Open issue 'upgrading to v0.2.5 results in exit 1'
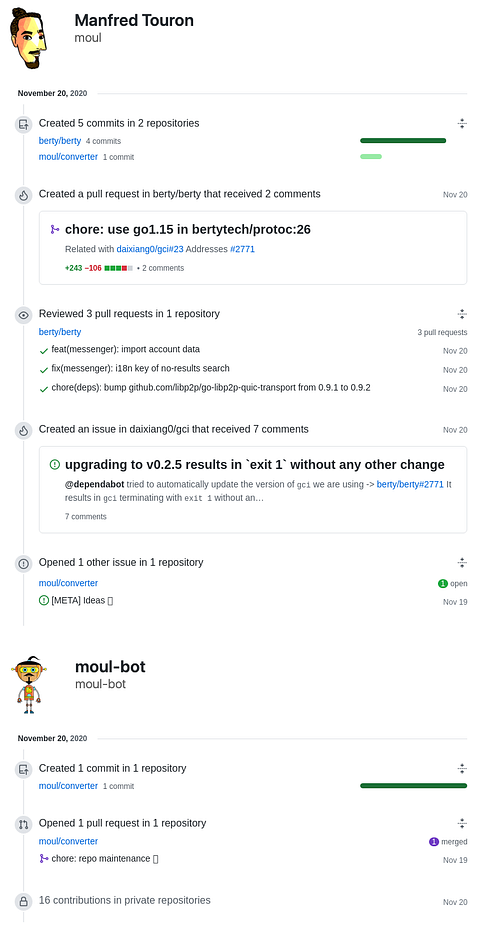The width and height of the screenshot is (480, 950). tap(255, 465)
